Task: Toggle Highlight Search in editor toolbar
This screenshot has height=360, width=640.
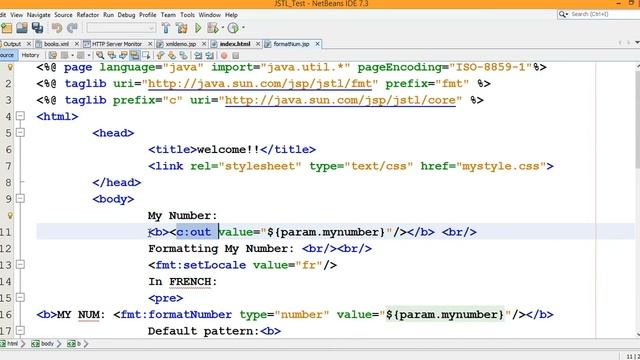Action: pos(134,55)
